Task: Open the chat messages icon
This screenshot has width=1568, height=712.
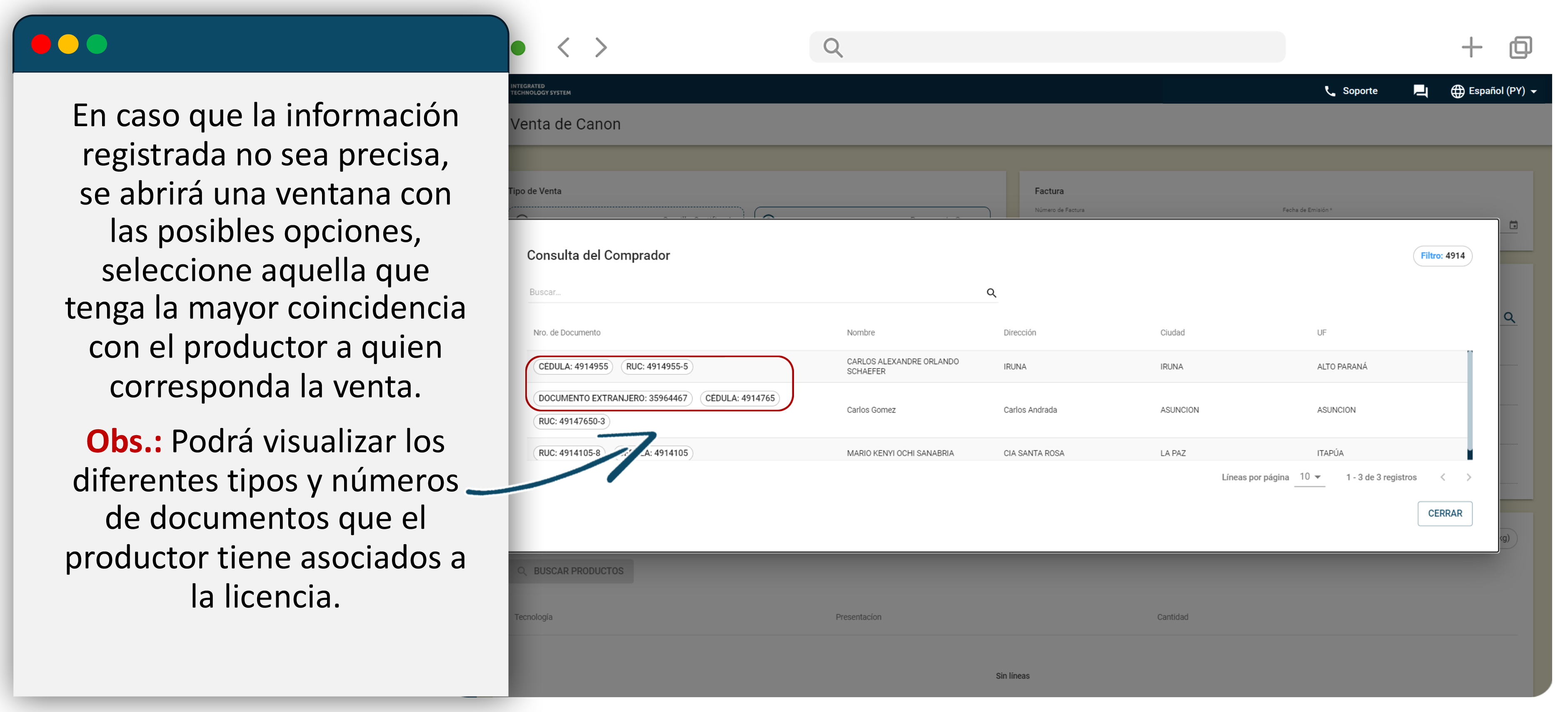Action: click(1420, 91)
